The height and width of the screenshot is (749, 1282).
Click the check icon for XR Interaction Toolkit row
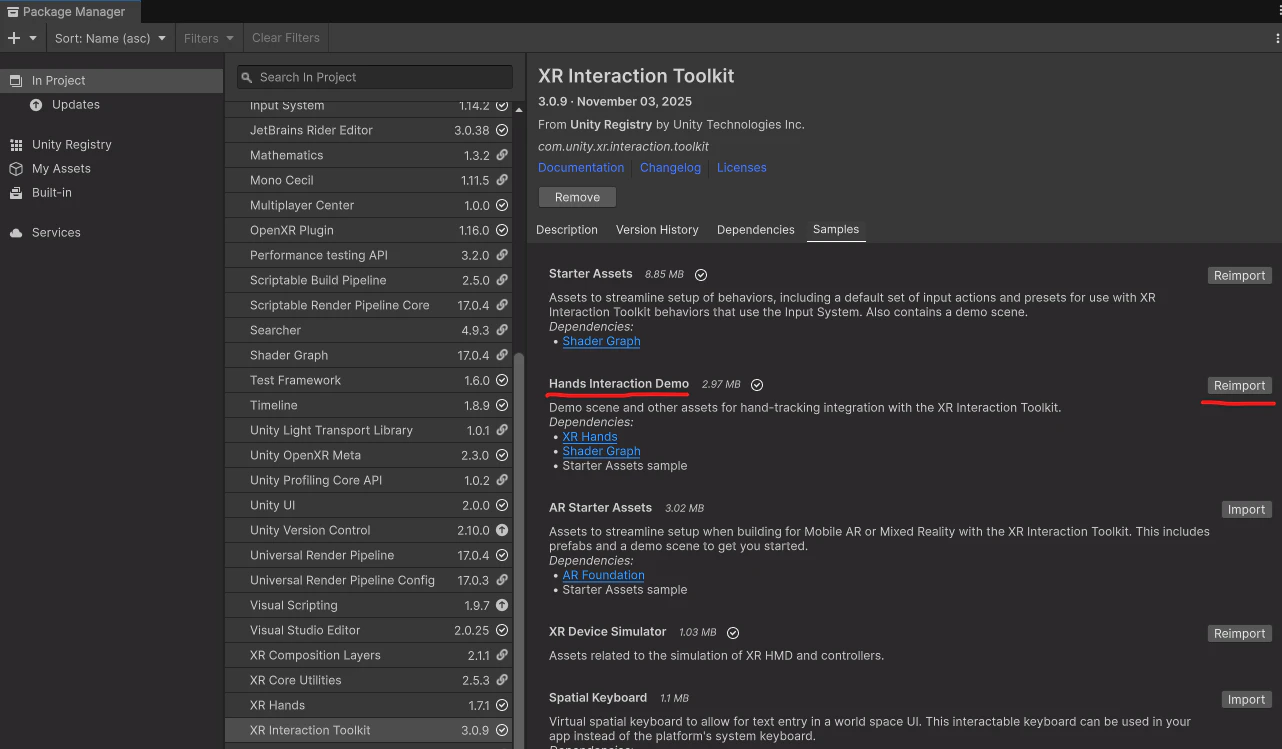tap(502, 730)
